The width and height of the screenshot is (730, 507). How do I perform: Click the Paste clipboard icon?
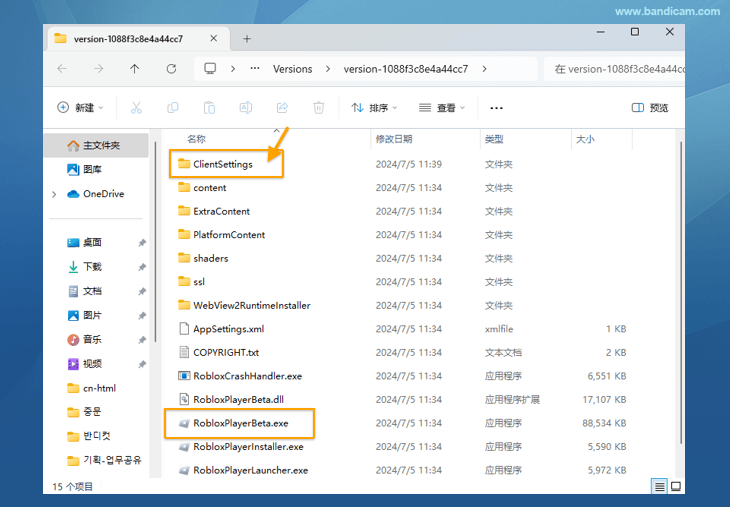click(209, 108)
